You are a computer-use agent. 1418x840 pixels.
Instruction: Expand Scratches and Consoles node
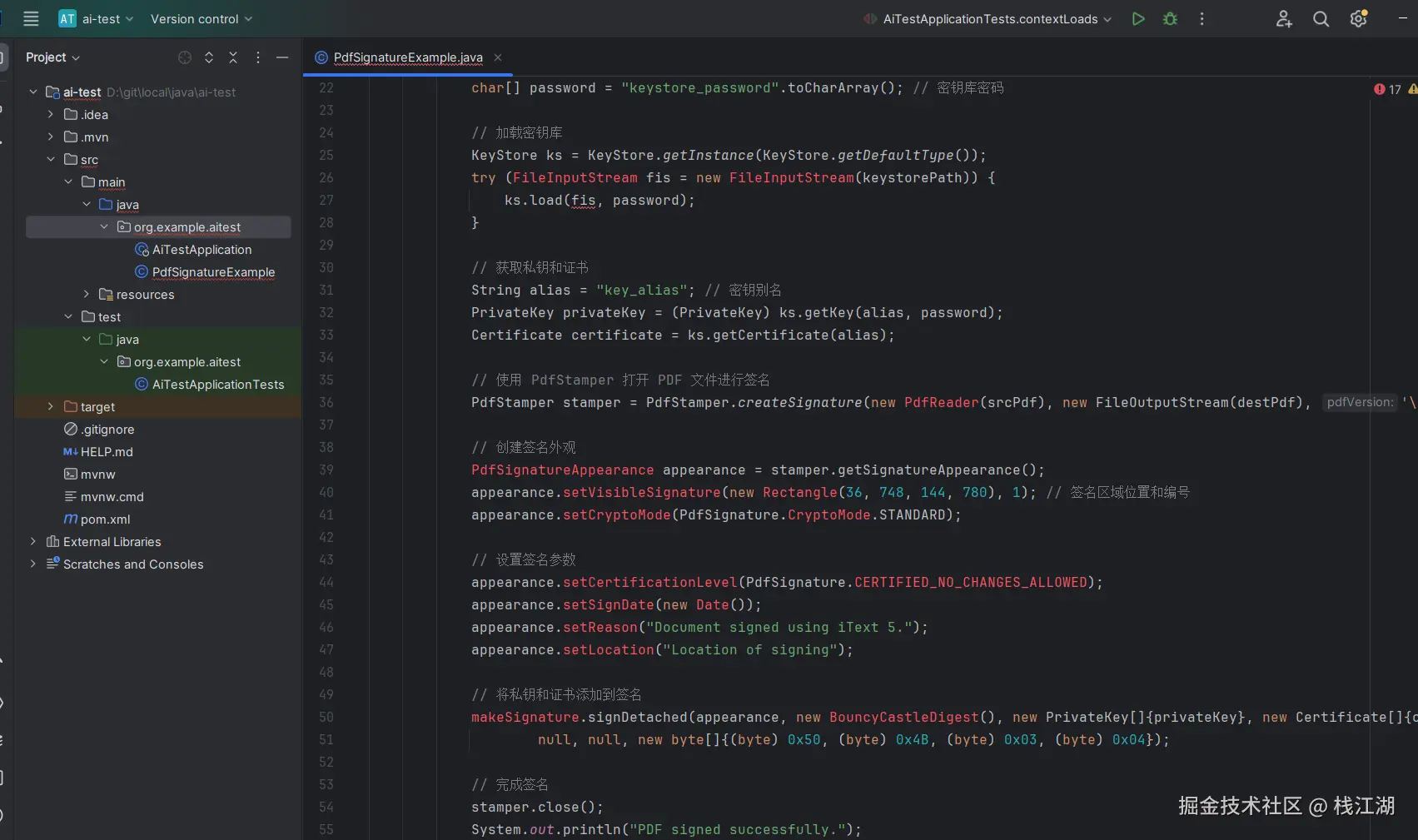click(x=33, y=564)
